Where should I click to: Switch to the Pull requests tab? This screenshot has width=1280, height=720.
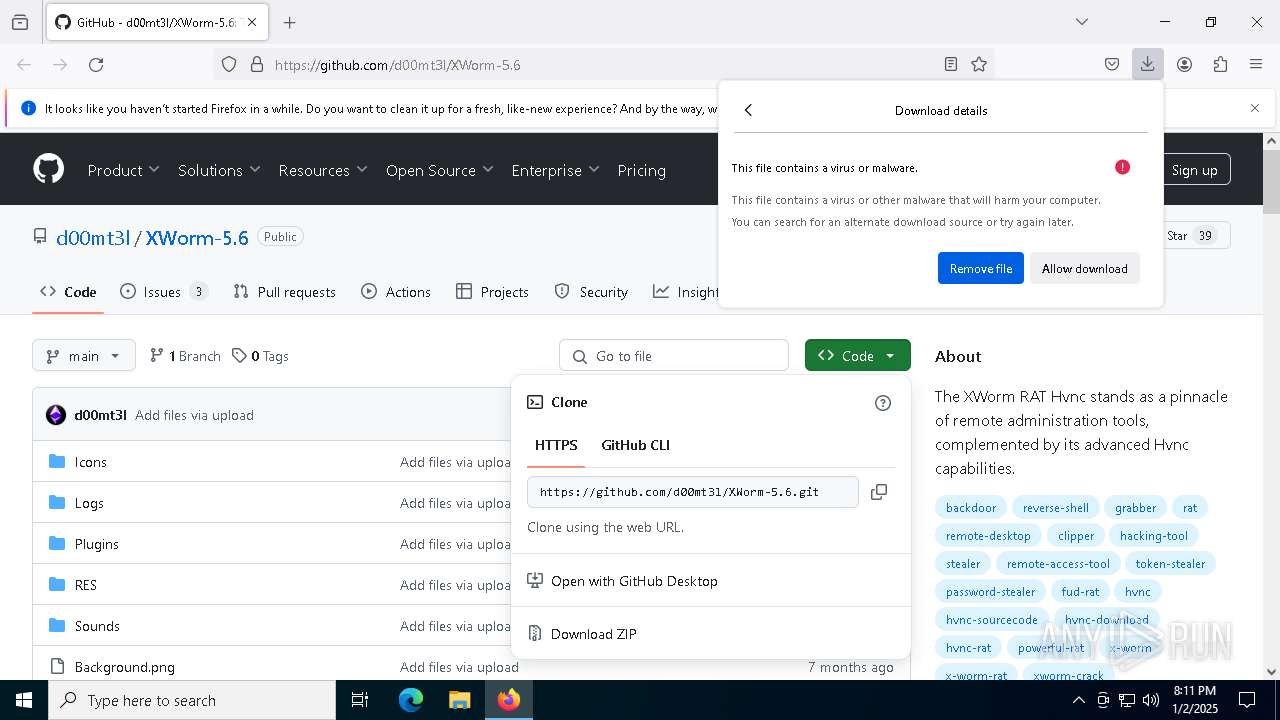point(284,292)
